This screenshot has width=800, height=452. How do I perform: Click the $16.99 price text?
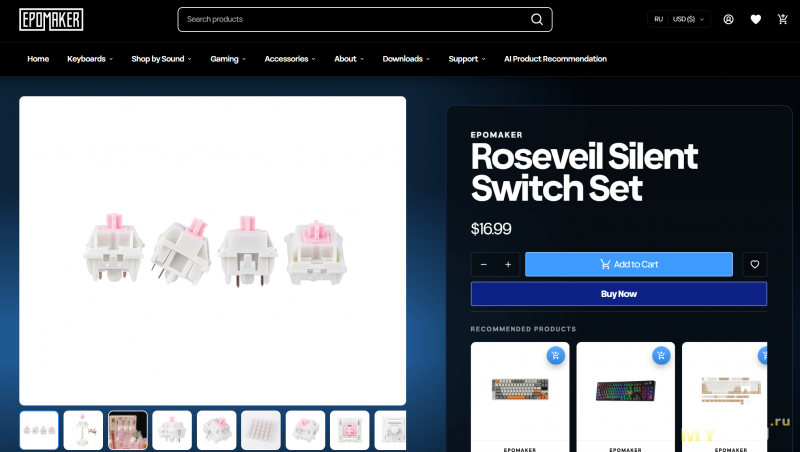pyautogui.click(x=491, y=229)
